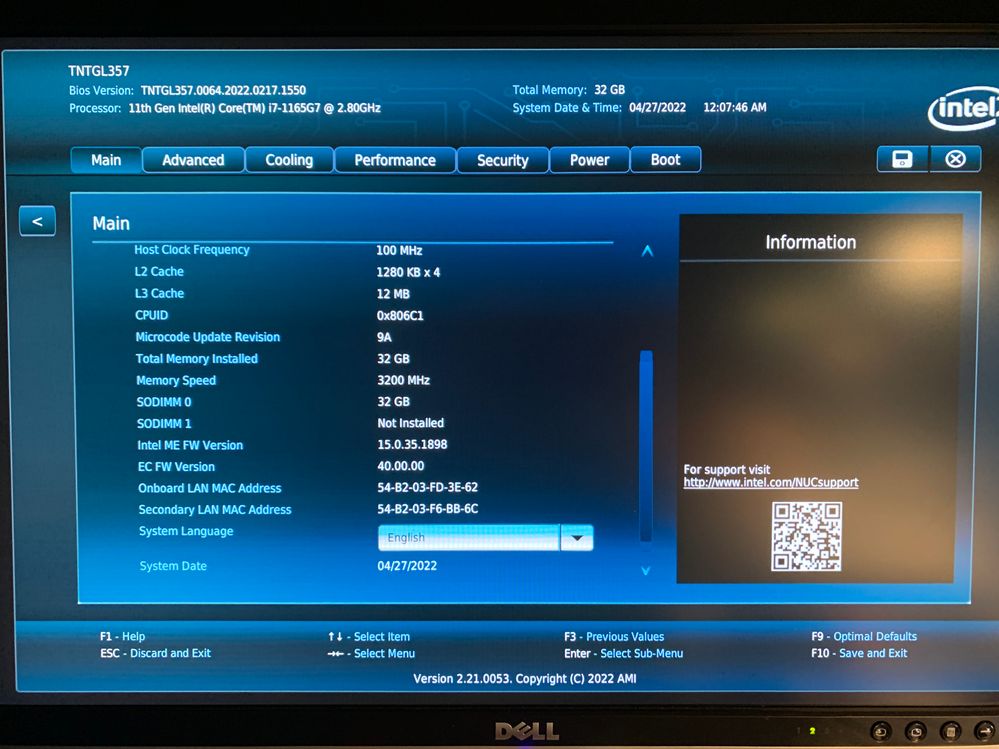The height and width of the screenshot is (749, 999).
Task: Click Enter - Select Sub-Menu hint
Action: point(623,653)
